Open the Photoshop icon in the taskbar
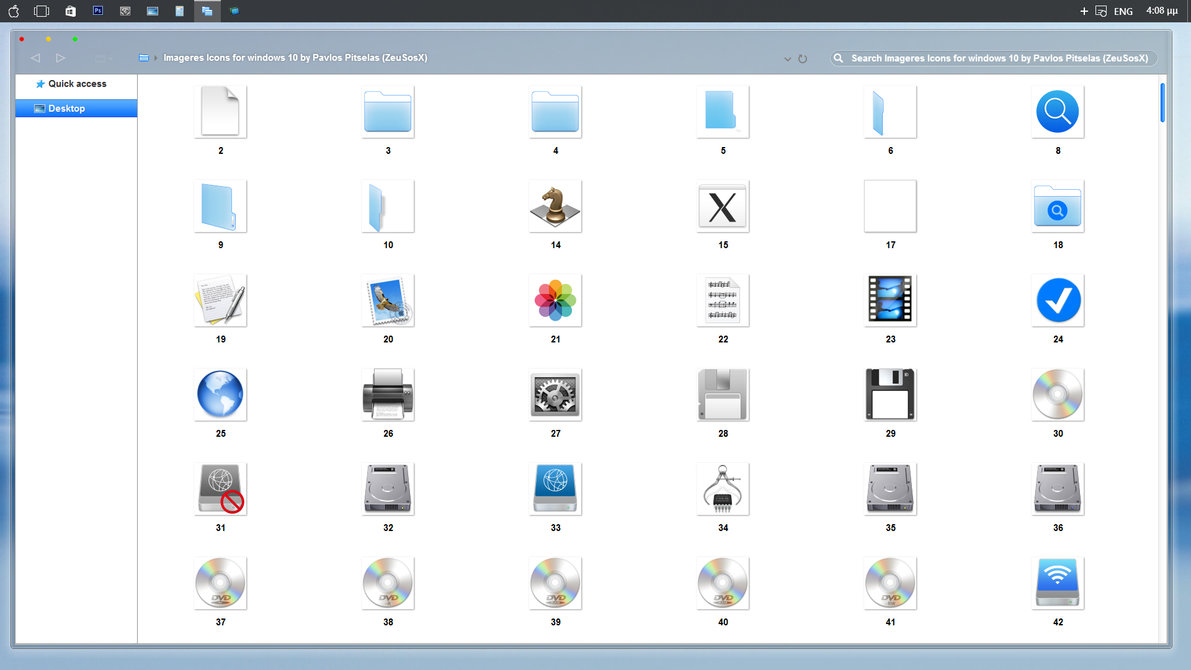 click(97, 10)
